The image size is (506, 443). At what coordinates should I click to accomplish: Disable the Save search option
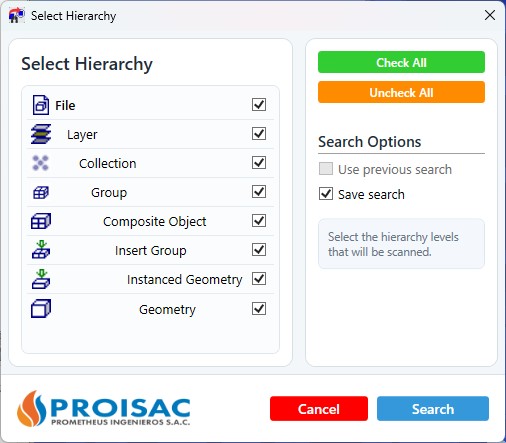click(x=326, y=194)
